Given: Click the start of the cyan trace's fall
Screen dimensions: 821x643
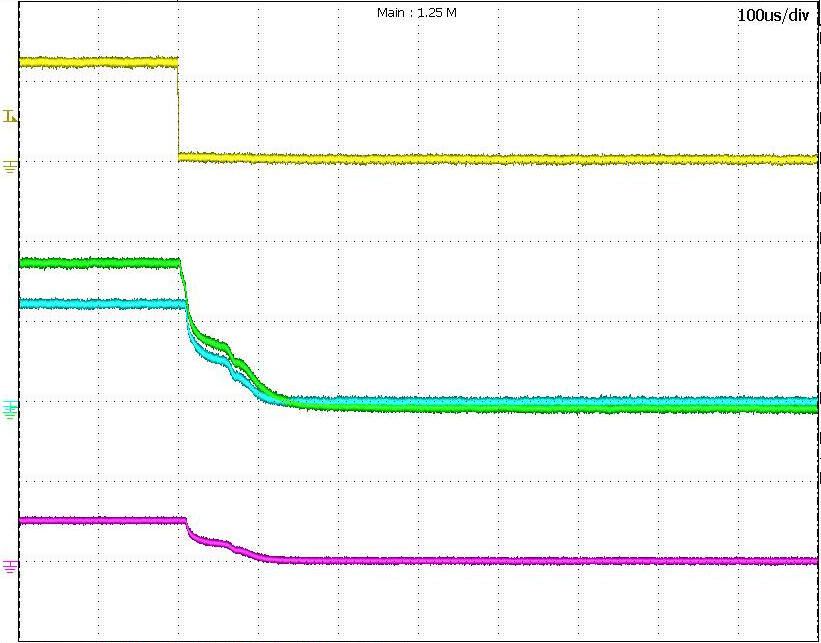Looking at the screenshot, I should click(x=186, y=305).
